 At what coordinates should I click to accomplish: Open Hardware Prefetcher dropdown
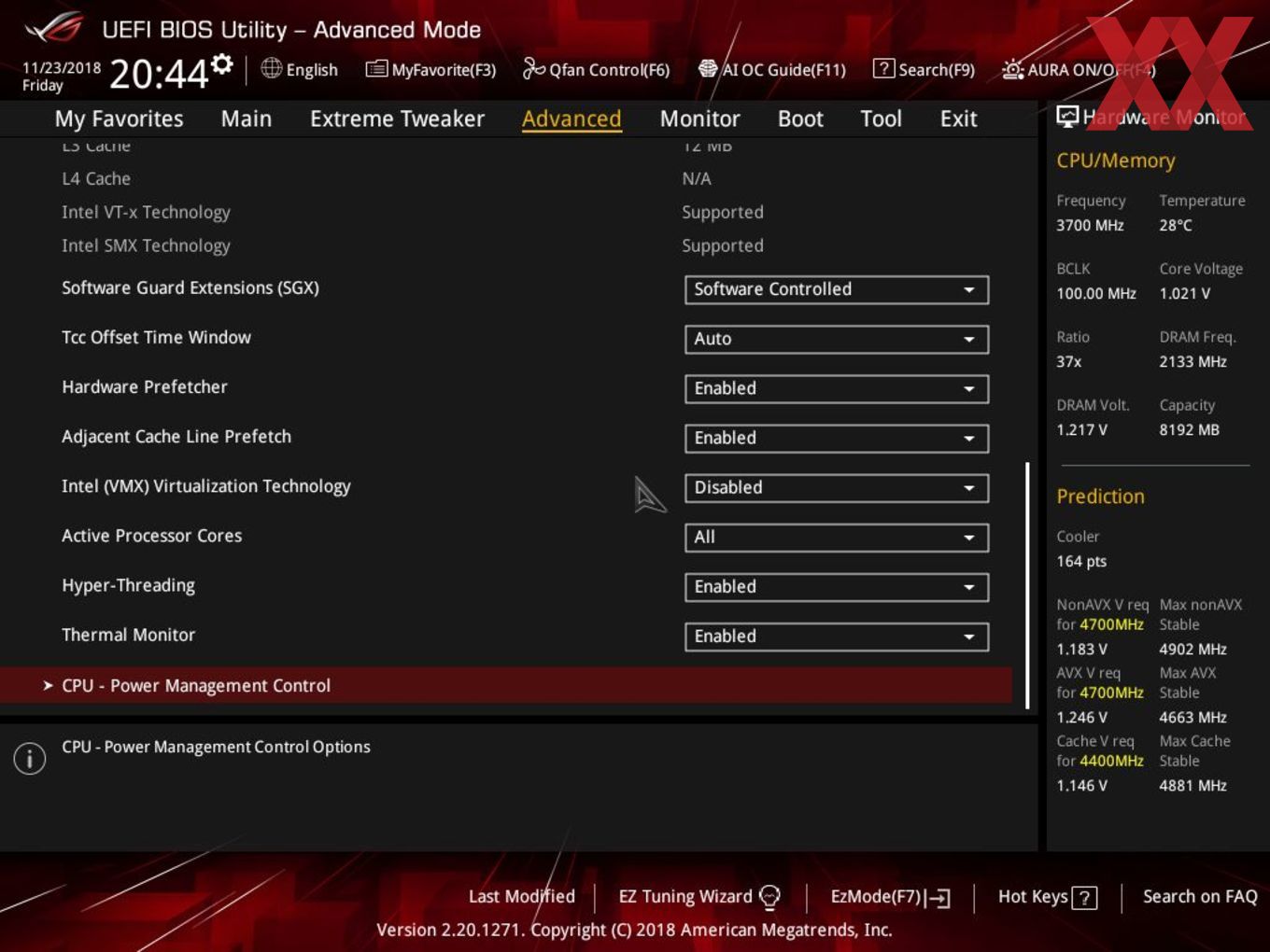[837, 388]
